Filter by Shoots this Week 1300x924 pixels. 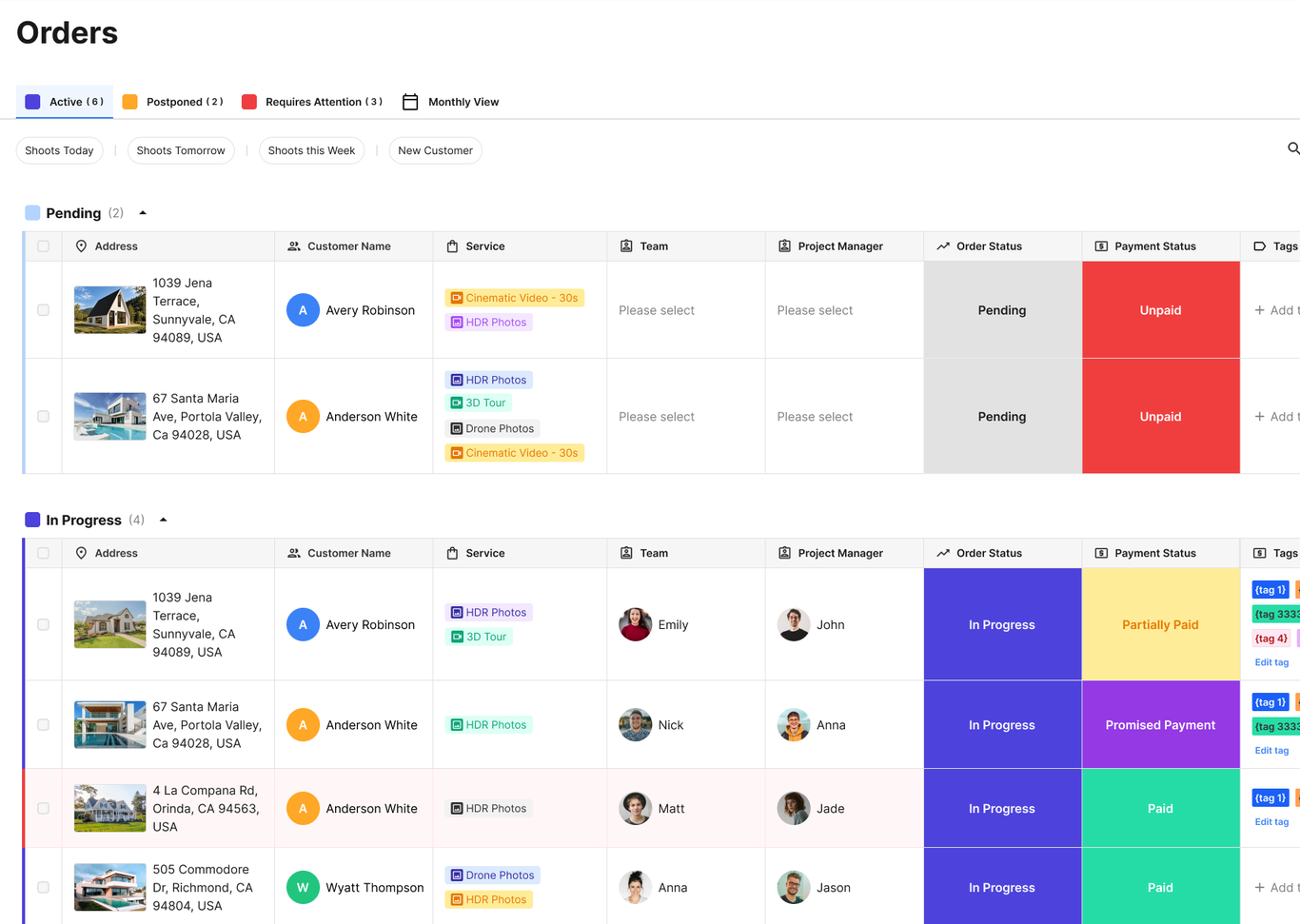coord(311,150)
